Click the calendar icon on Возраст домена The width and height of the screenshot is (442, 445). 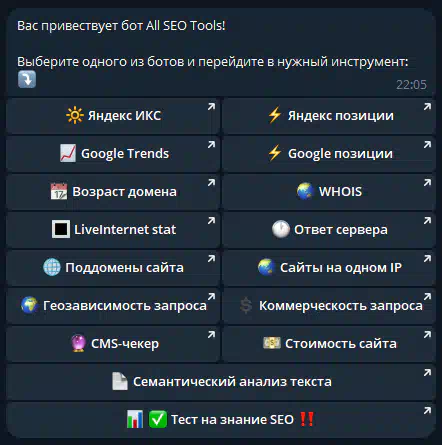[59, 191]
